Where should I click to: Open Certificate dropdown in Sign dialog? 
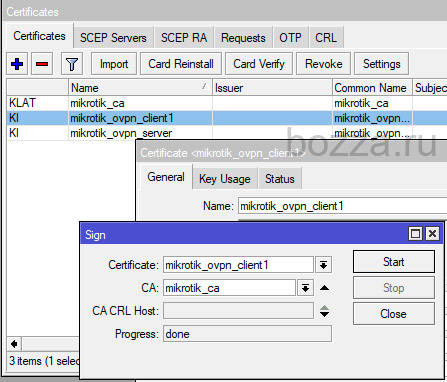click(323, 265)
